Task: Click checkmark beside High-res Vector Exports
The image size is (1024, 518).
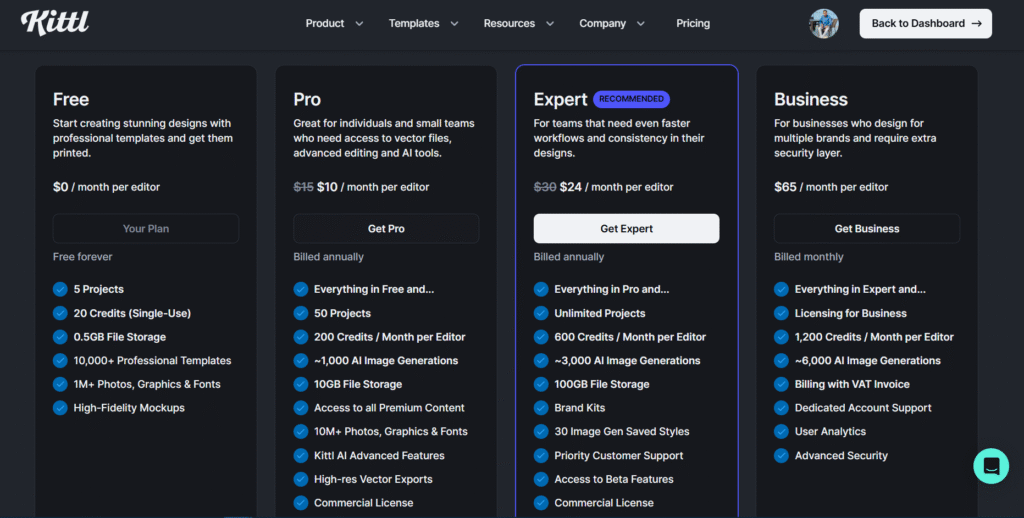Action: [x=300, y=479]
